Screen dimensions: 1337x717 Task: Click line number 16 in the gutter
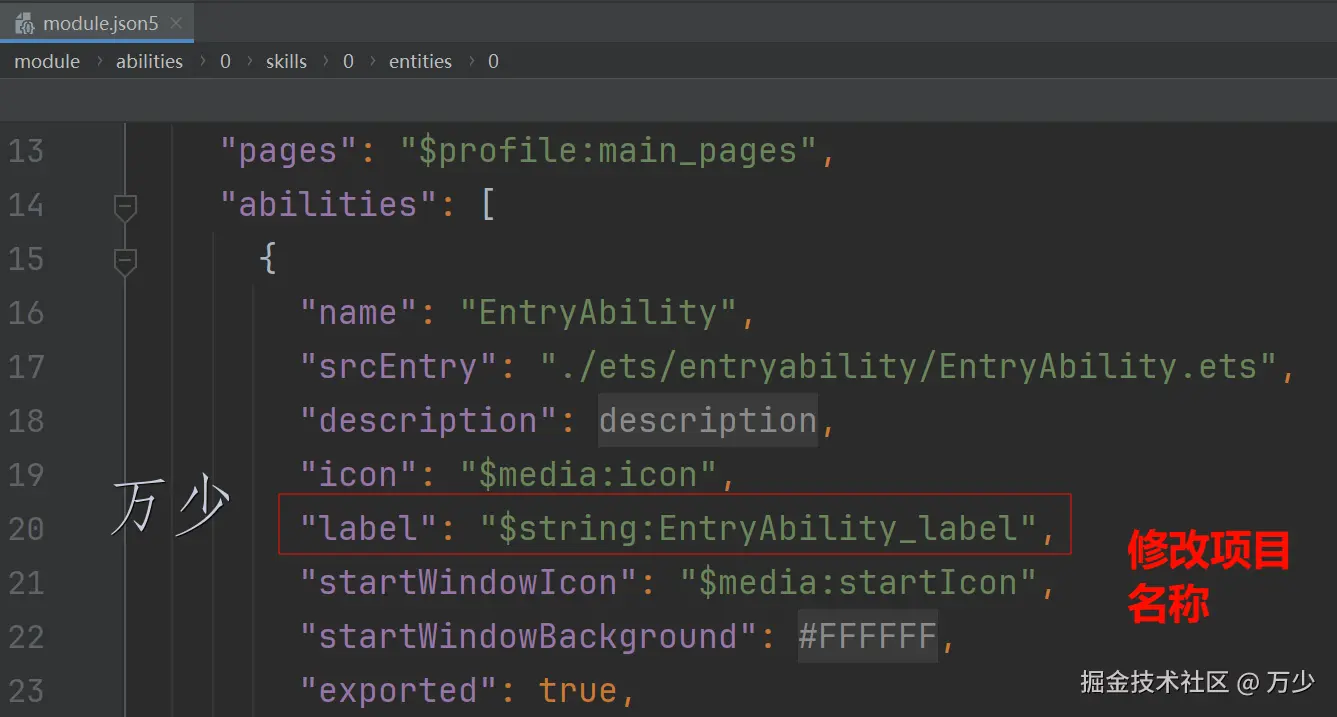click(x=26, y=313)
